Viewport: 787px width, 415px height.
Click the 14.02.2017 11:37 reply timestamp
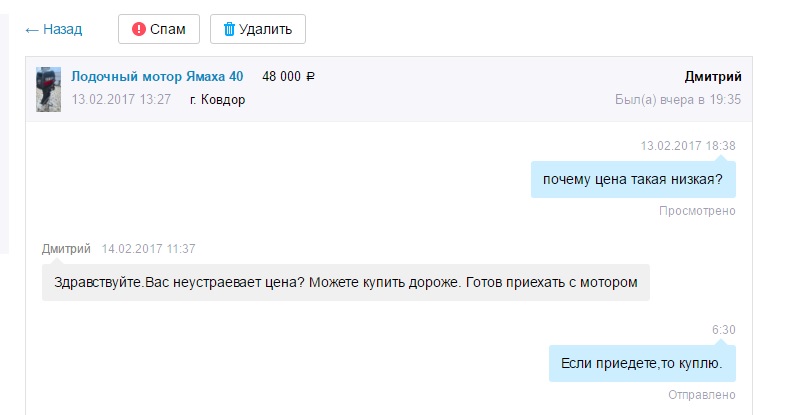click(x=148, y=248)
